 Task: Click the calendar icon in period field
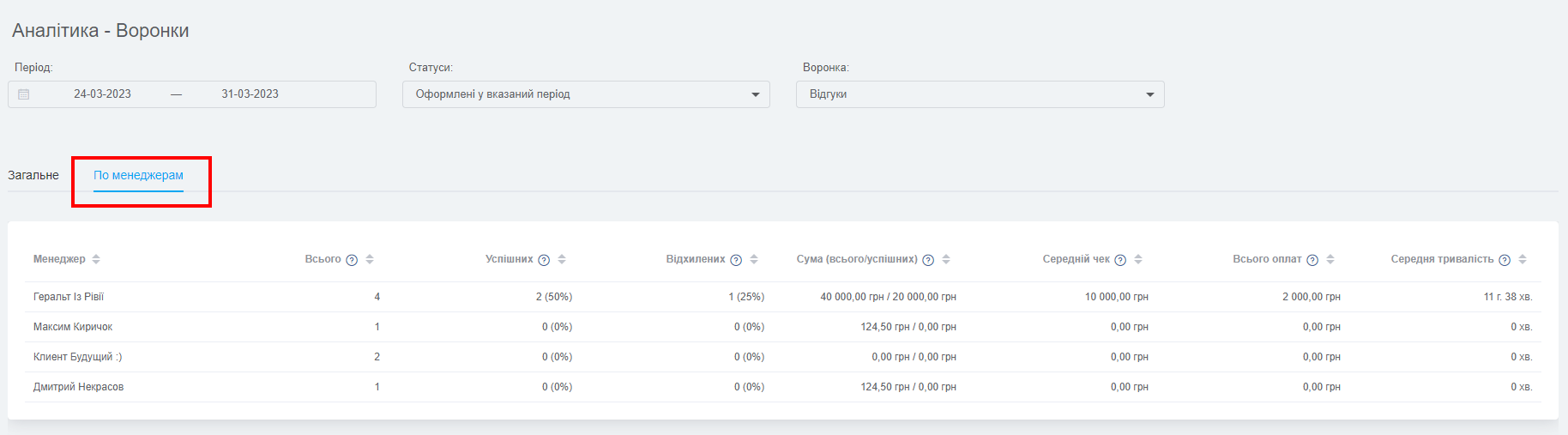pos(24,94)
